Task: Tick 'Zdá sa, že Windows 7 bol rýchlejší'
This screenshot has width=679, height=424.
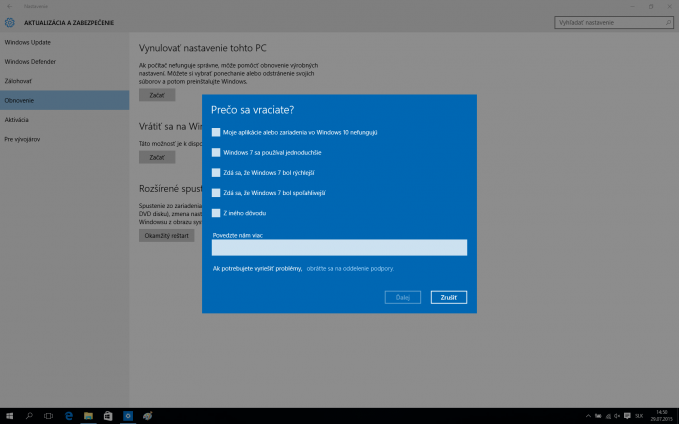Action: tap(216, 173)
